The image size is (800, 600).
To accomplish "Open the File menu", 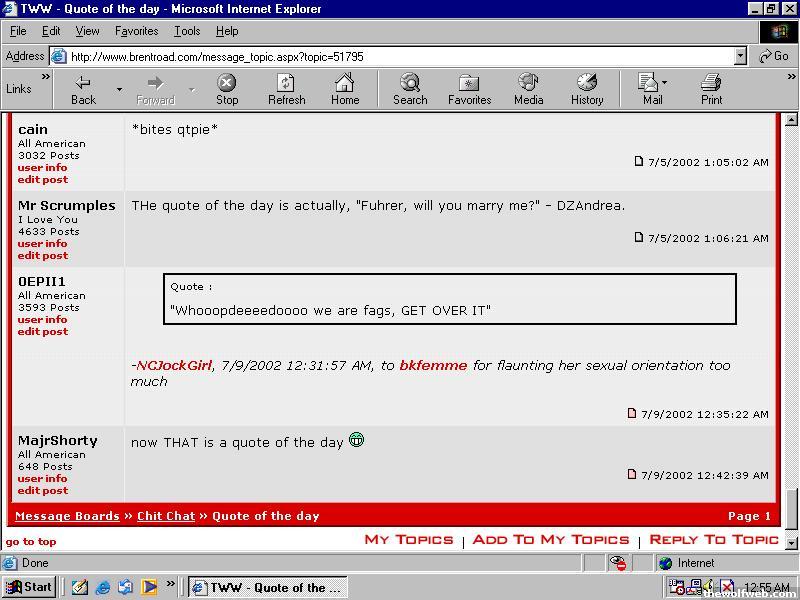I will [x=18, y=31].
